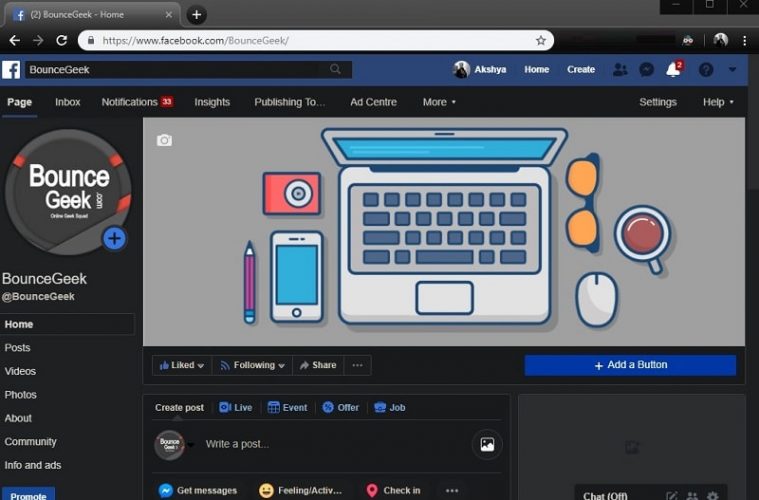Select Home in the left sidebar
This screenshot has width=759, height=500.
click(67, 324)
